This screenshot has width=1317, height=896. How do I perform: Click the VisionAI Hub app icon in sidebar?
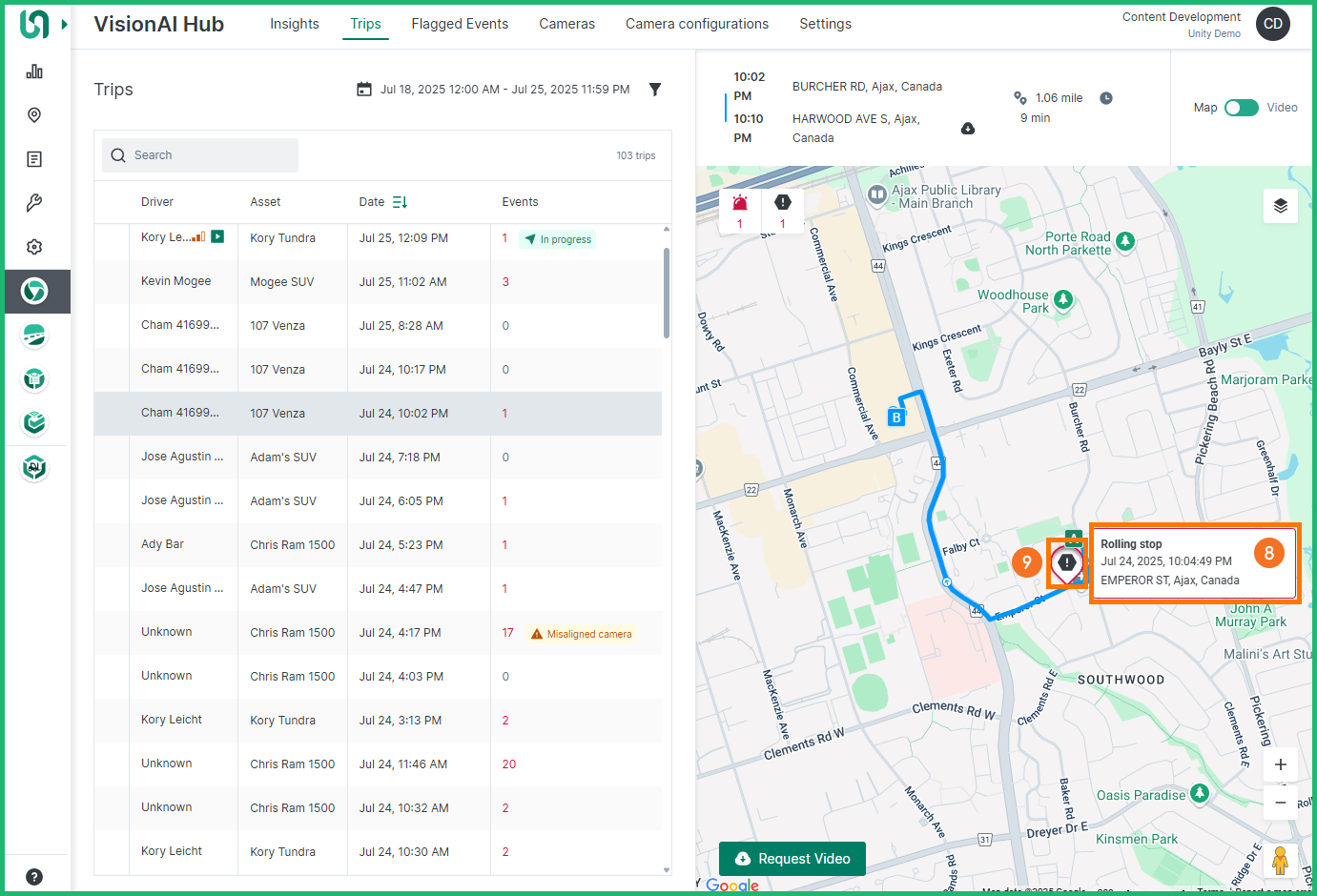(36, 292)
